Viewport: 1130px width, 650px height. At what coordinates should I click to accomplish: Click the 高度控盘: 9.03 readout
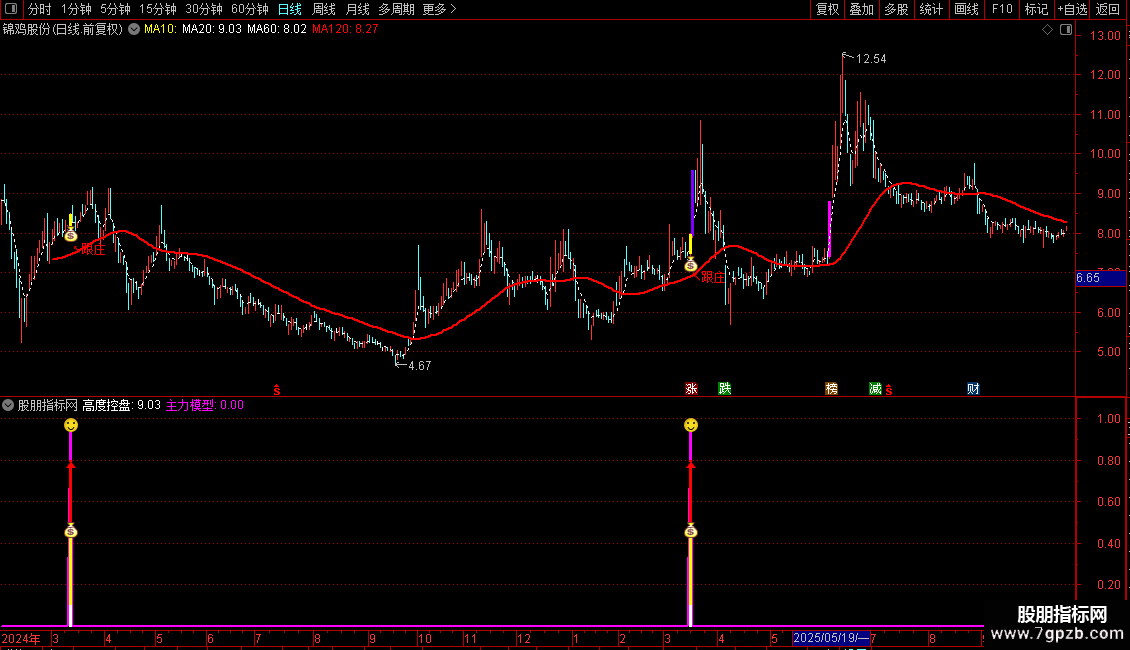(x=121, y=405)
